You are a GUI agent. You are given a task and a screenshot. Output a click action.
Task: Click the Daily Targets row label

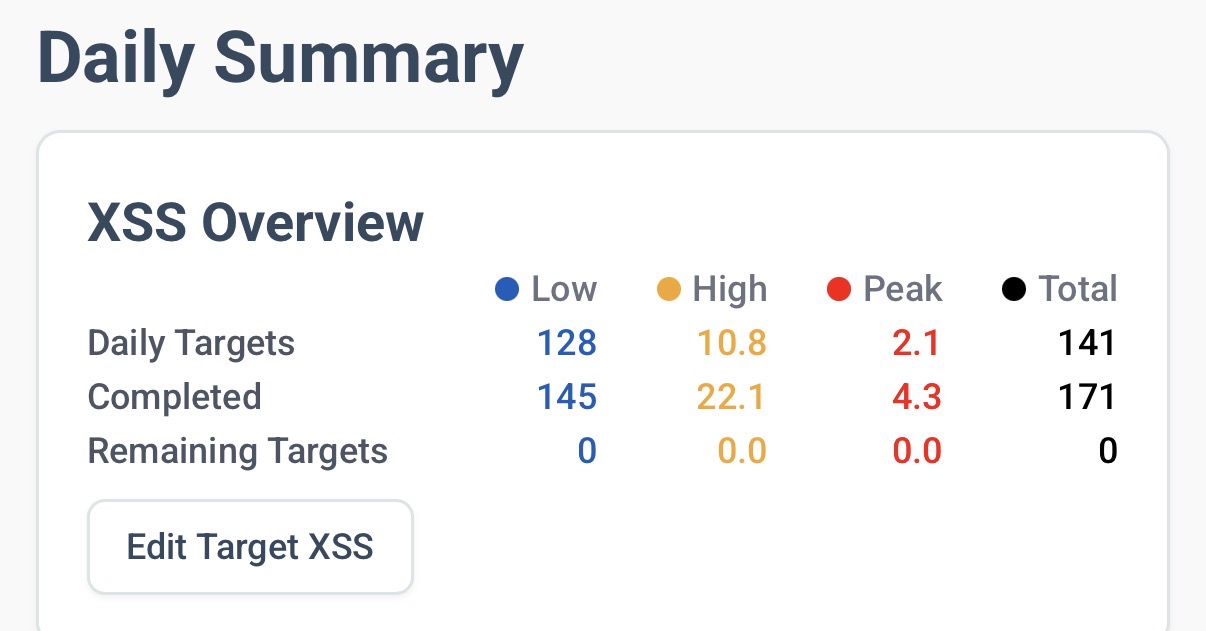pyautogui.click(x=191, y=344)
